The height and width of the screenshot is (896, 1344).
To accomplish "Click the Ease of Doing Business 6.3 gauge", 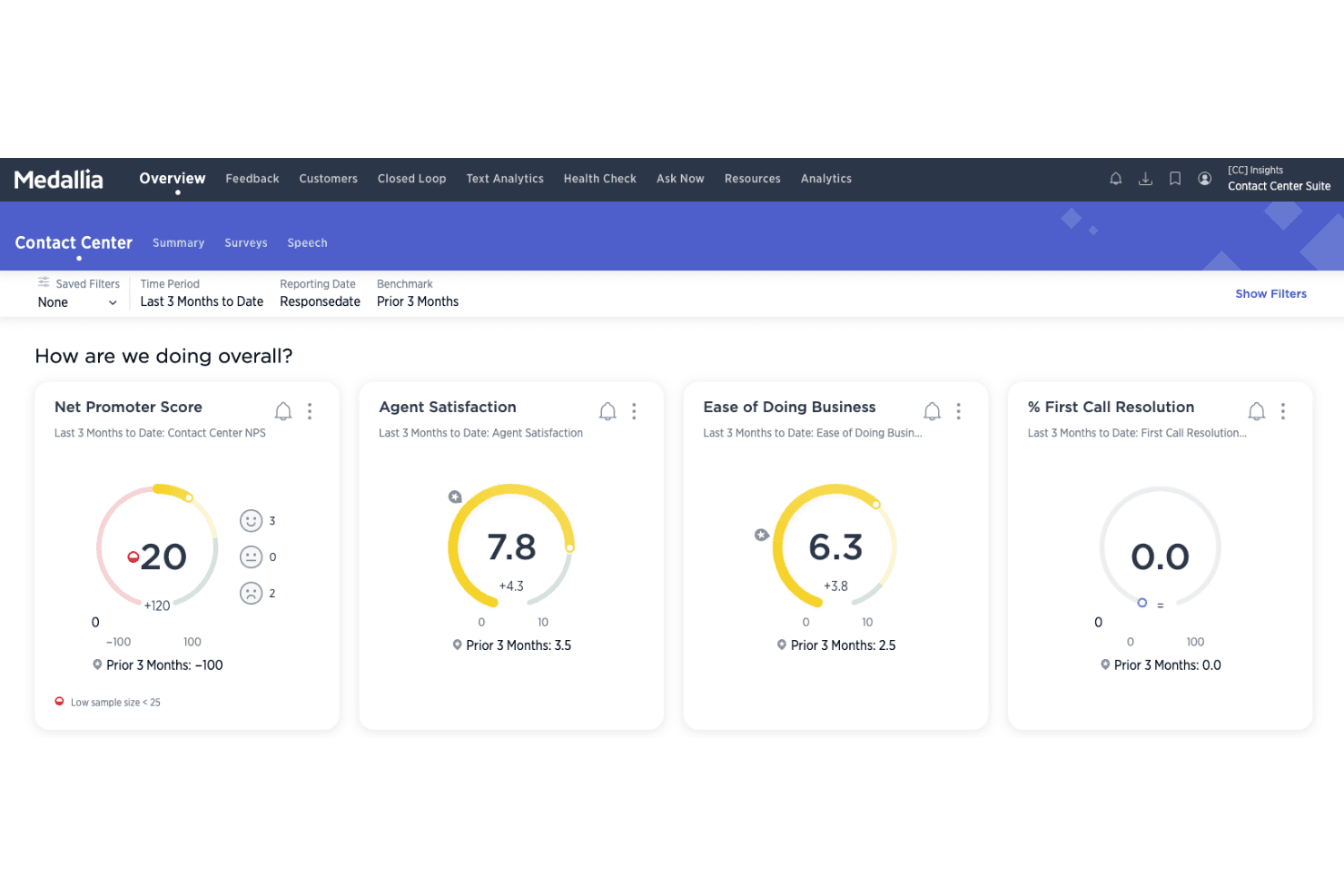I will pos(835,547).
